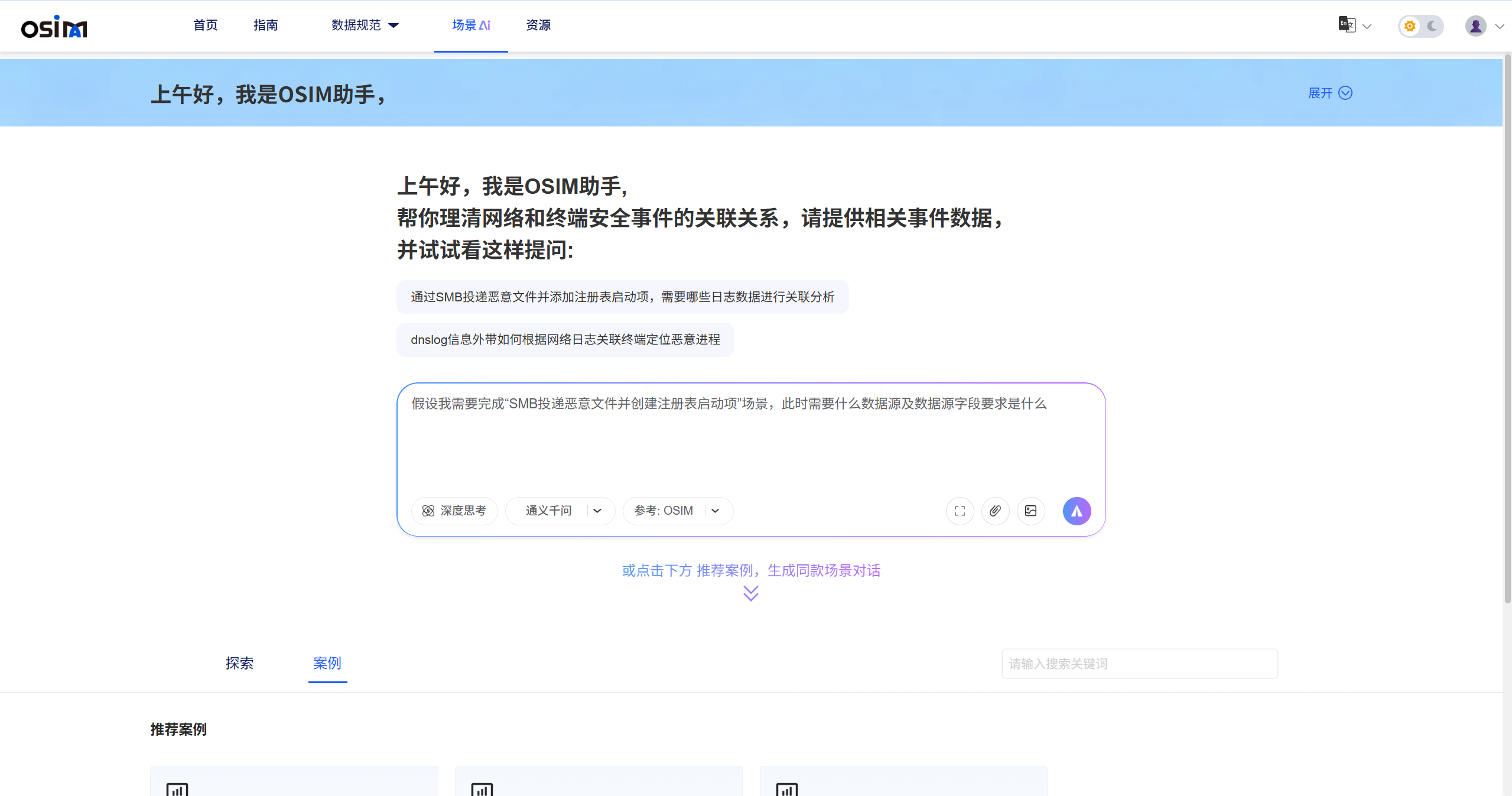Click the purple send message button
Viewport: 1512px width, 796px height.
(1077, 511)
